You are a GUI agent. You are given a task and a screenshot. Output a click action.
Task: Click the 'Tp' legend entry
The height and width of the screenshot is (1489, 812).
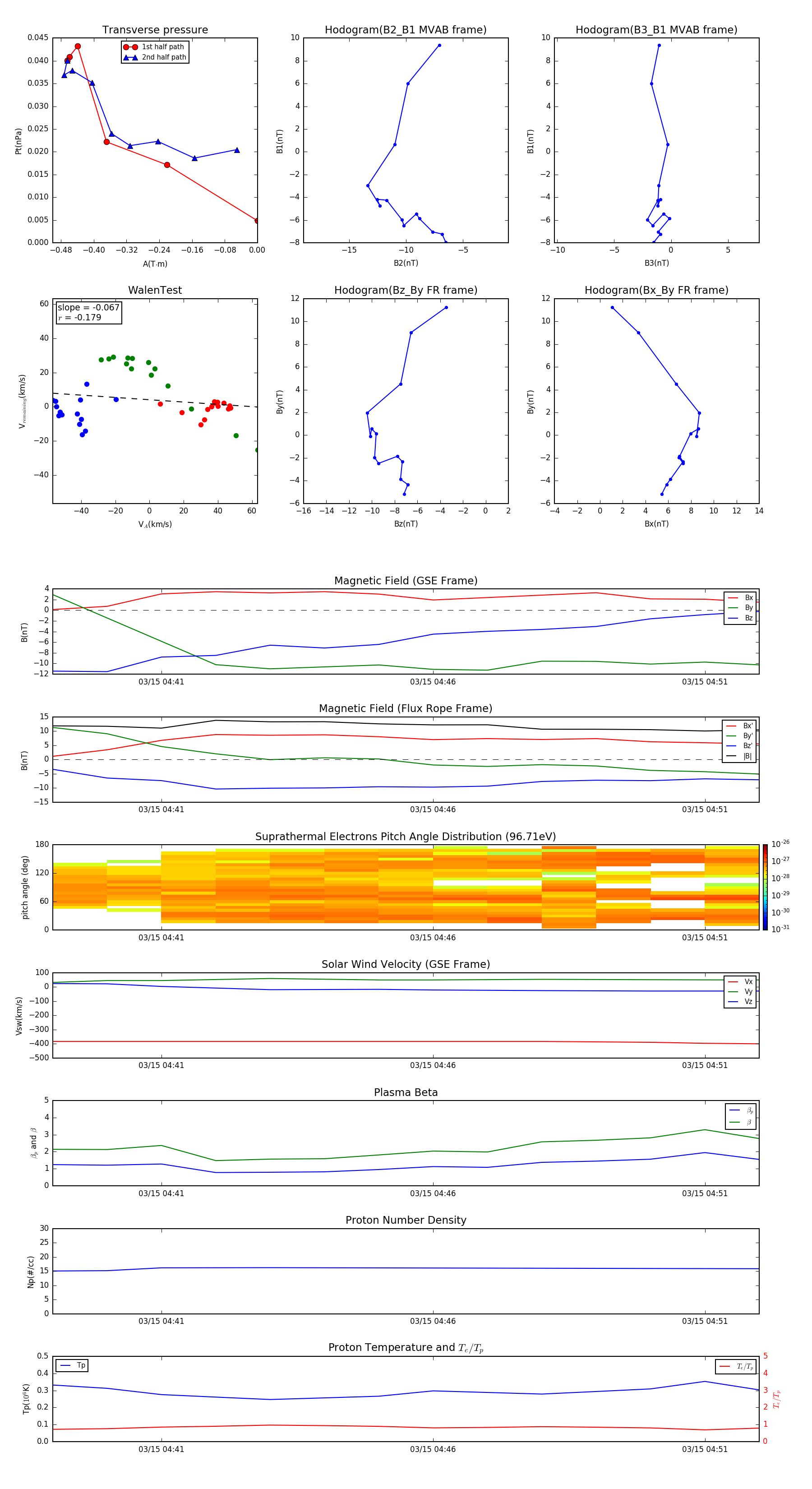72,1366
